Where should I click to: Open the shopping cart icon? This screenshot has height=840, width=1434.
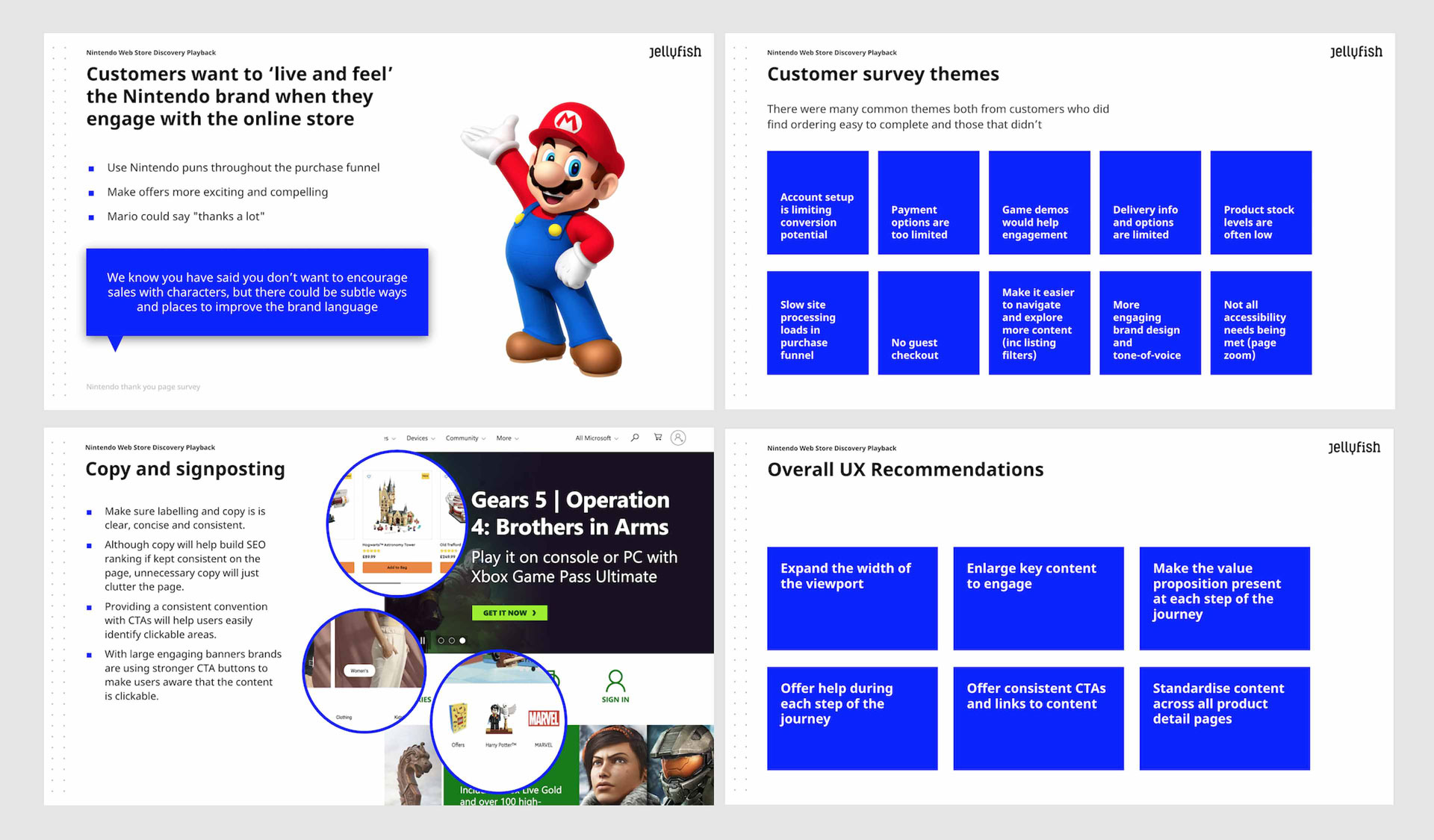[658, 438]
